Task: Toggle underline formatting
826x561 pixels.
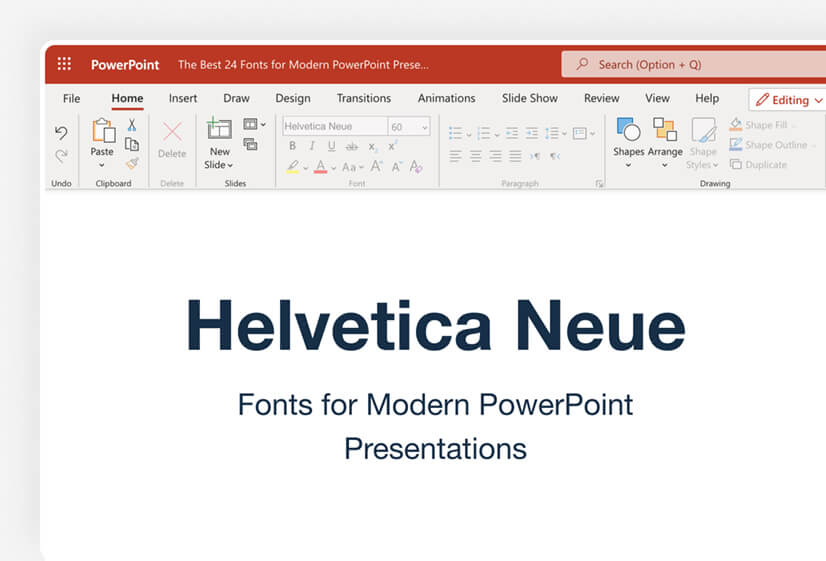Action: click(x=331, y=146)
